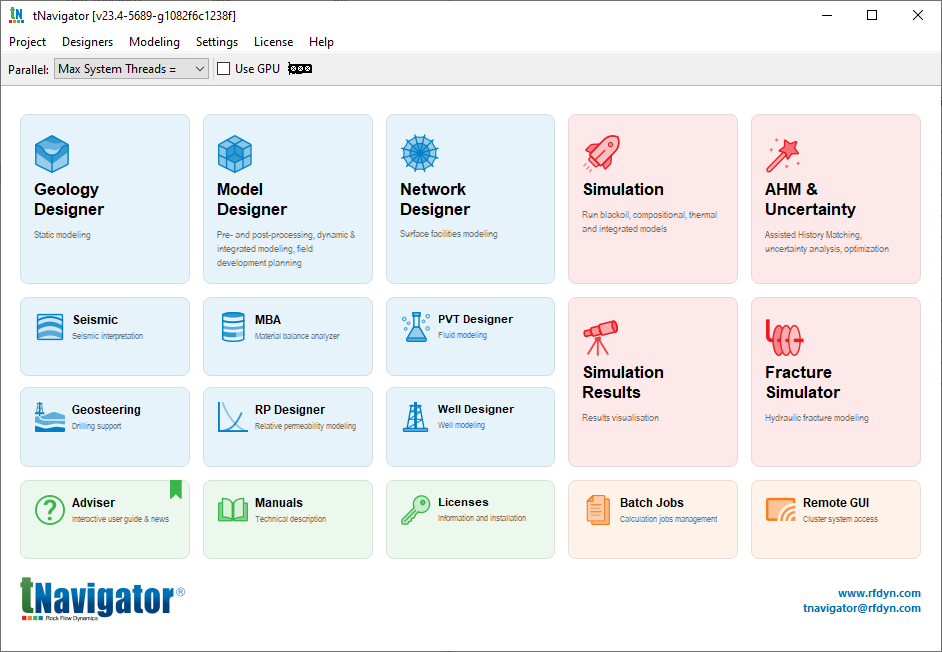The height and width of the screenshot is (652, 942).
Task: Click the green bookmark on the Adviser tile
Action: coord(175,489)
